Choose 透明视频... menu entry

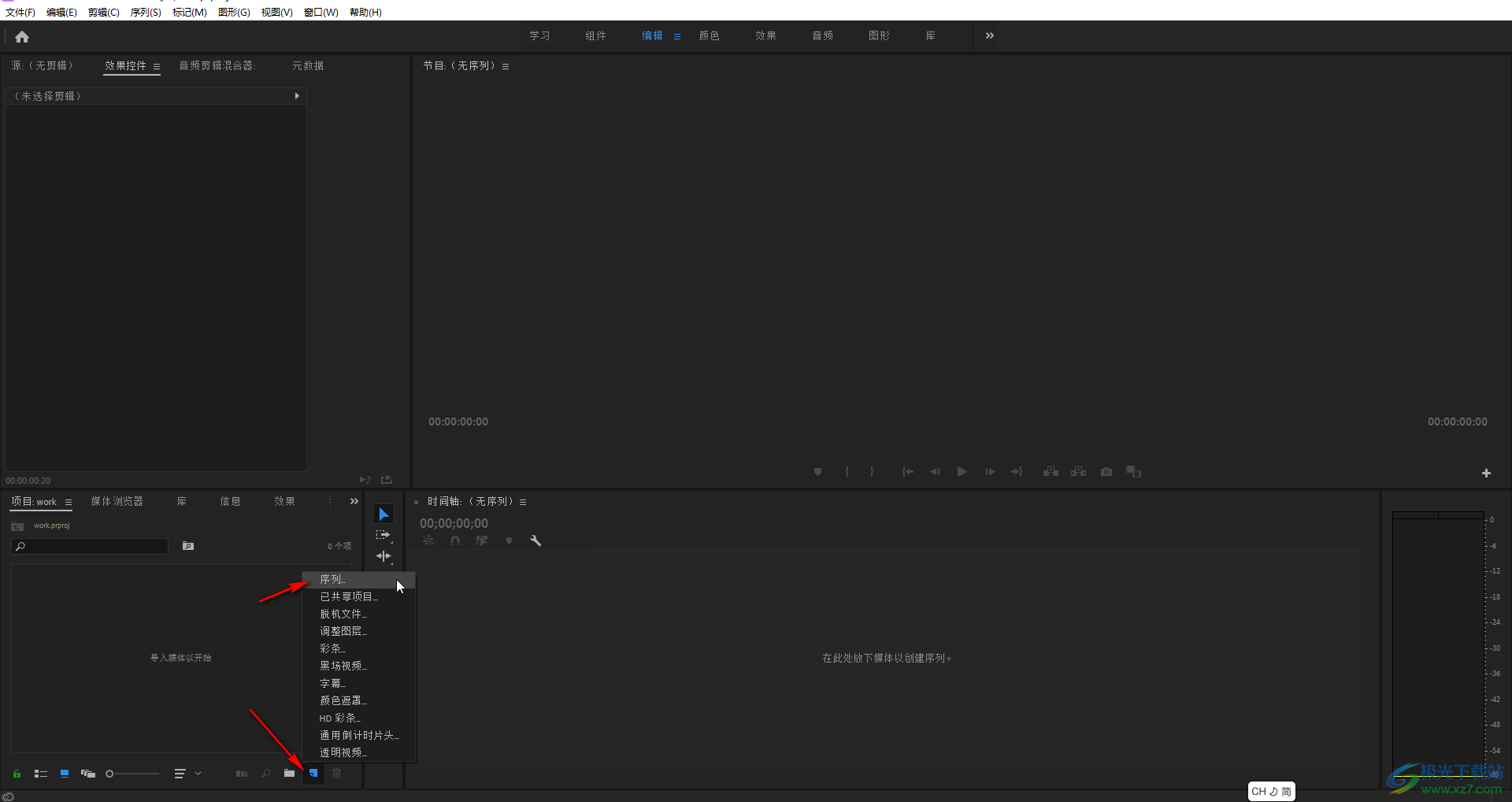[359, 752]
